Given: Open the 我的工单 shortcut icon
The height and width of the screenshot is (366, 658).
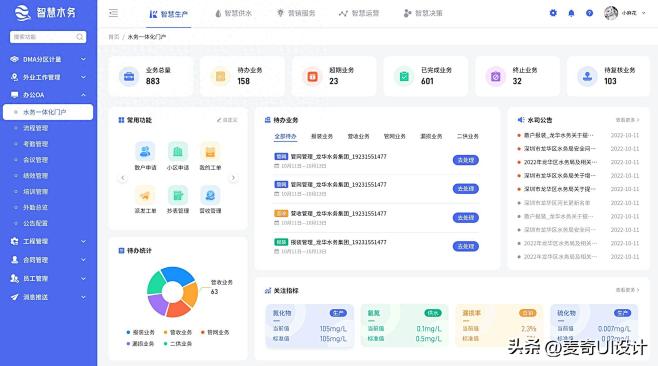Looking at the screenshot, I should tap(210, 152).
